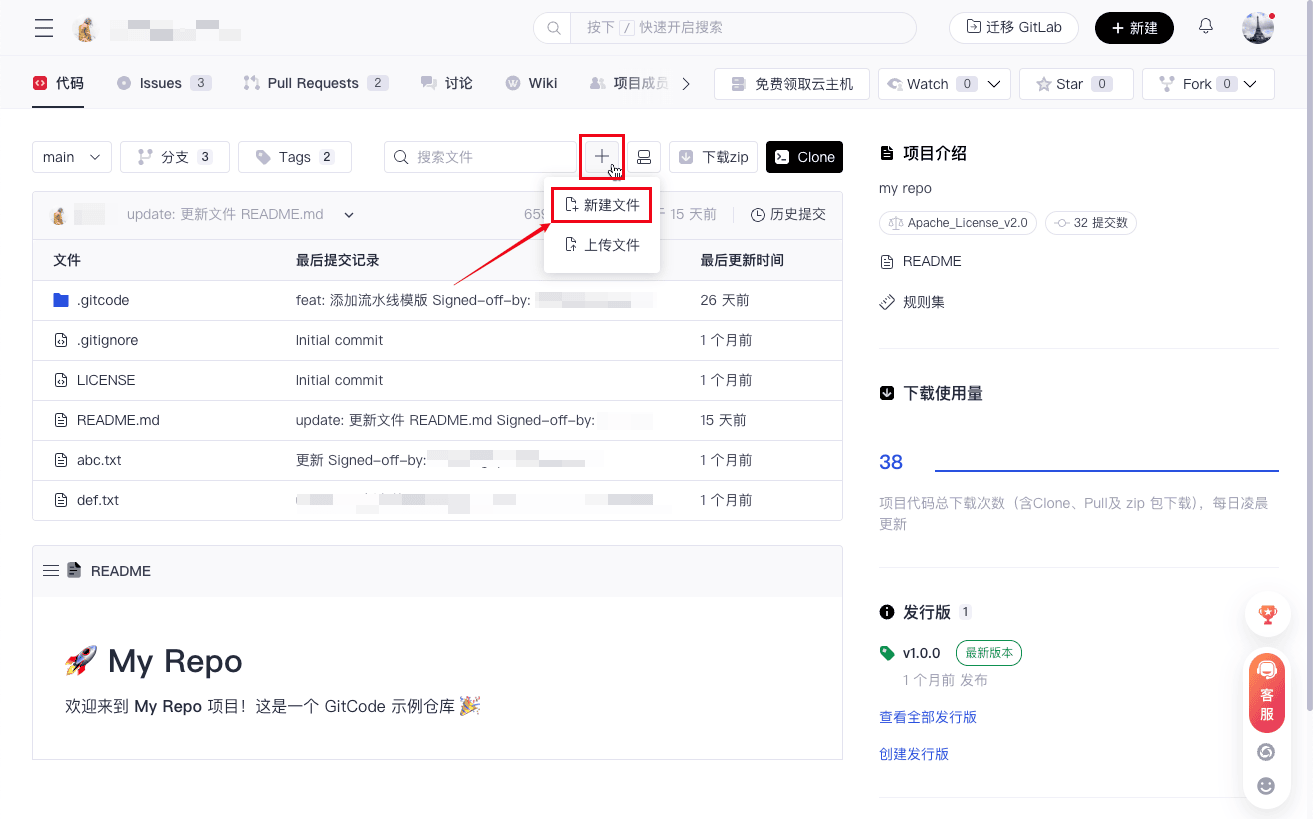Star this repository
The height and width of the screenshot is (819, 1313).
tap(1075, 84)
